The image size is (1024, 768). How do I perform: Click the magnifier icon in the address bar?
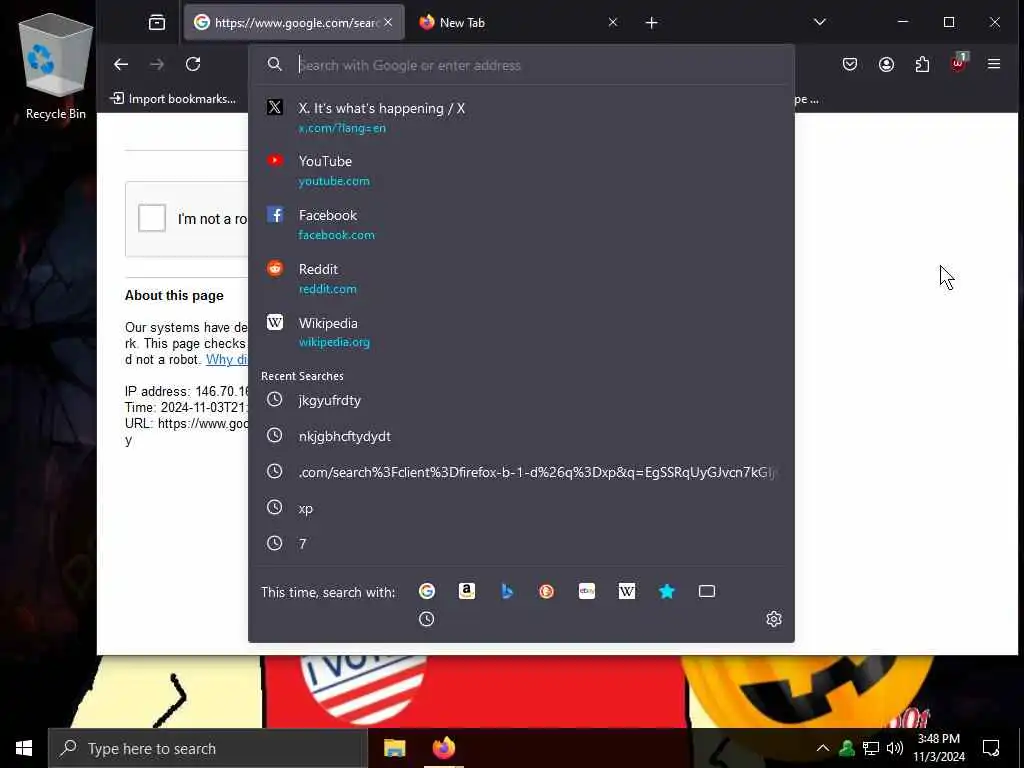click(275, 65)
